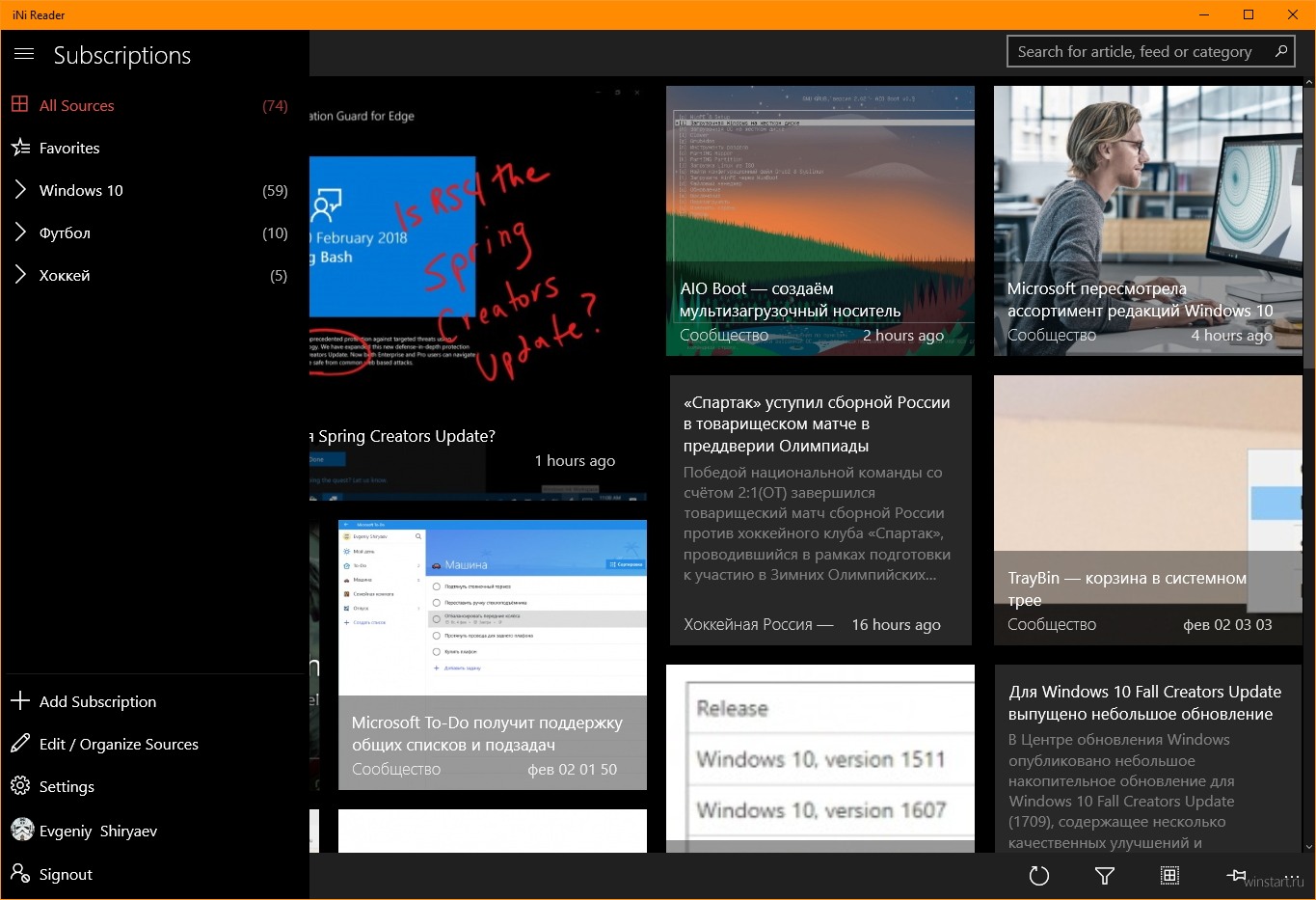
Task: Maximize the iNi Reader window
Action: click(1249, 14)
